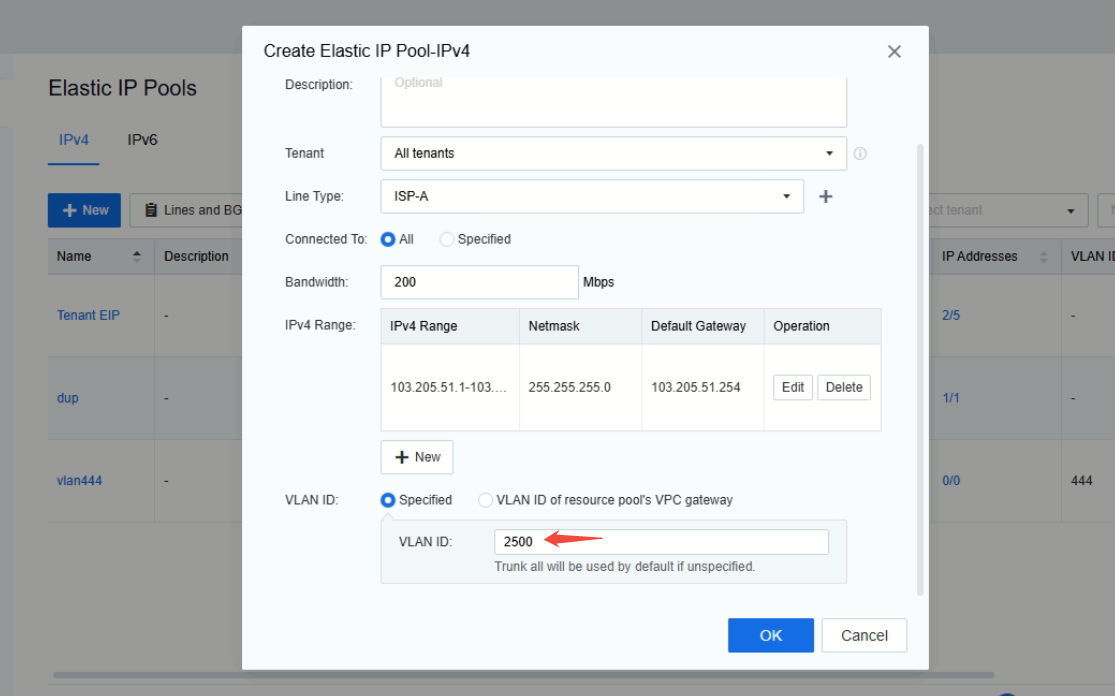Edit the 103.205.51.1 IPv4 range entry
This screenshot has width=1115, height=696.
792,387
